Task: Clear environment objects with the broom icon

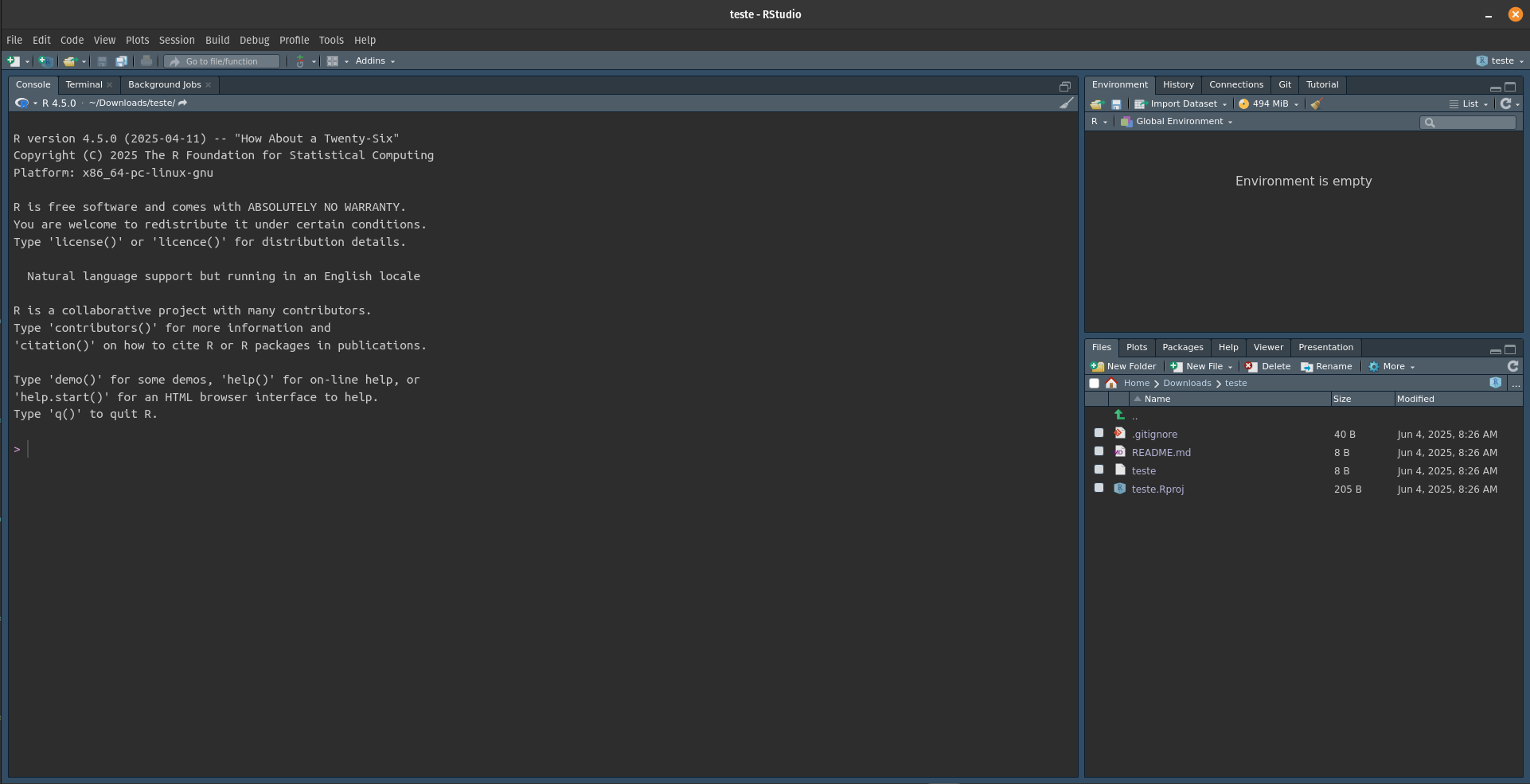Action: pyautogui.click(x=1317, y=104)
